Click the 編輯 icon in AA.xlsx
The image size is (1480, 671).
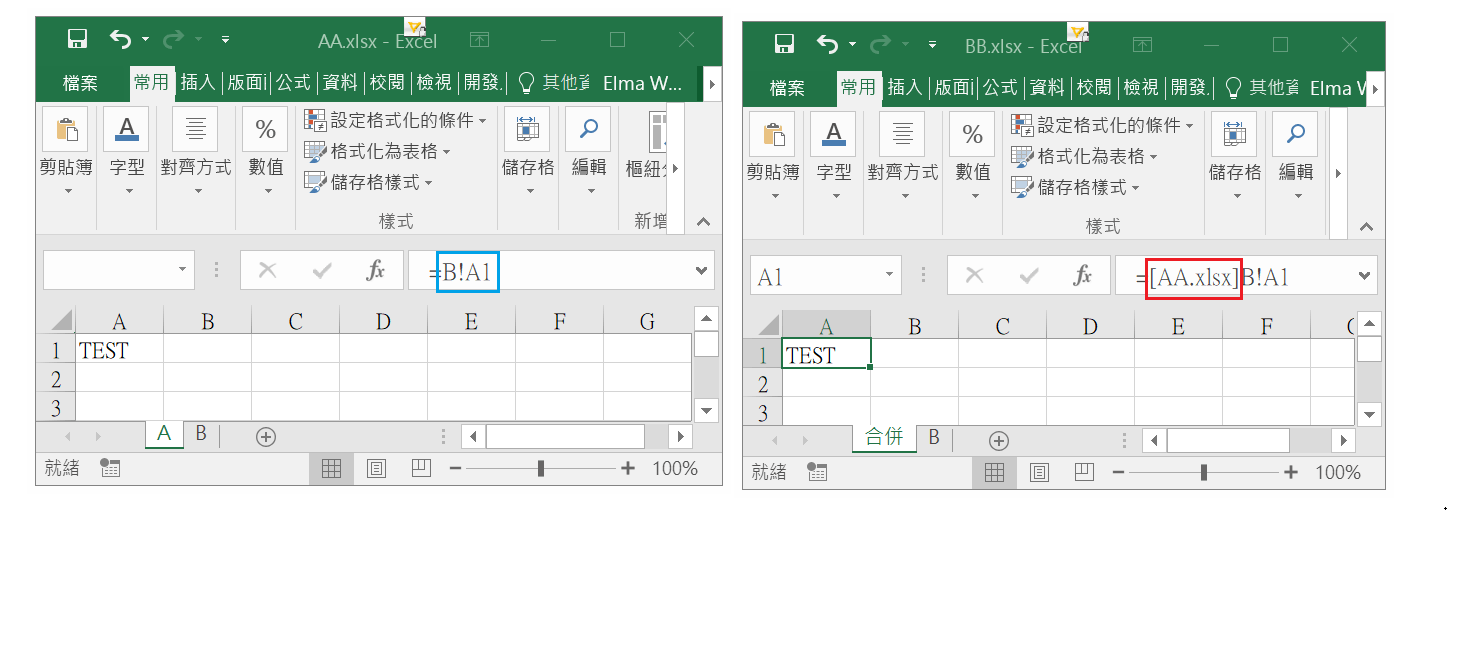pos(588,129)
